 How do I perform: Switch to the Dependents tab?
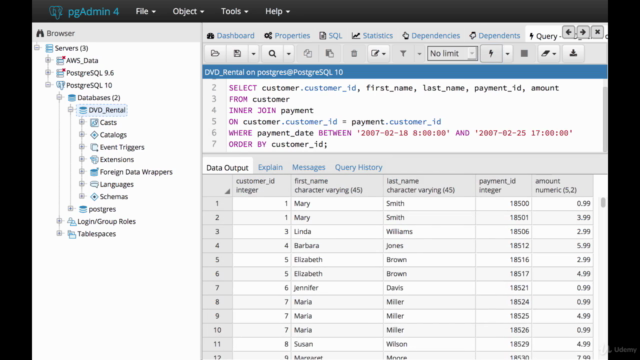(495, 36)
